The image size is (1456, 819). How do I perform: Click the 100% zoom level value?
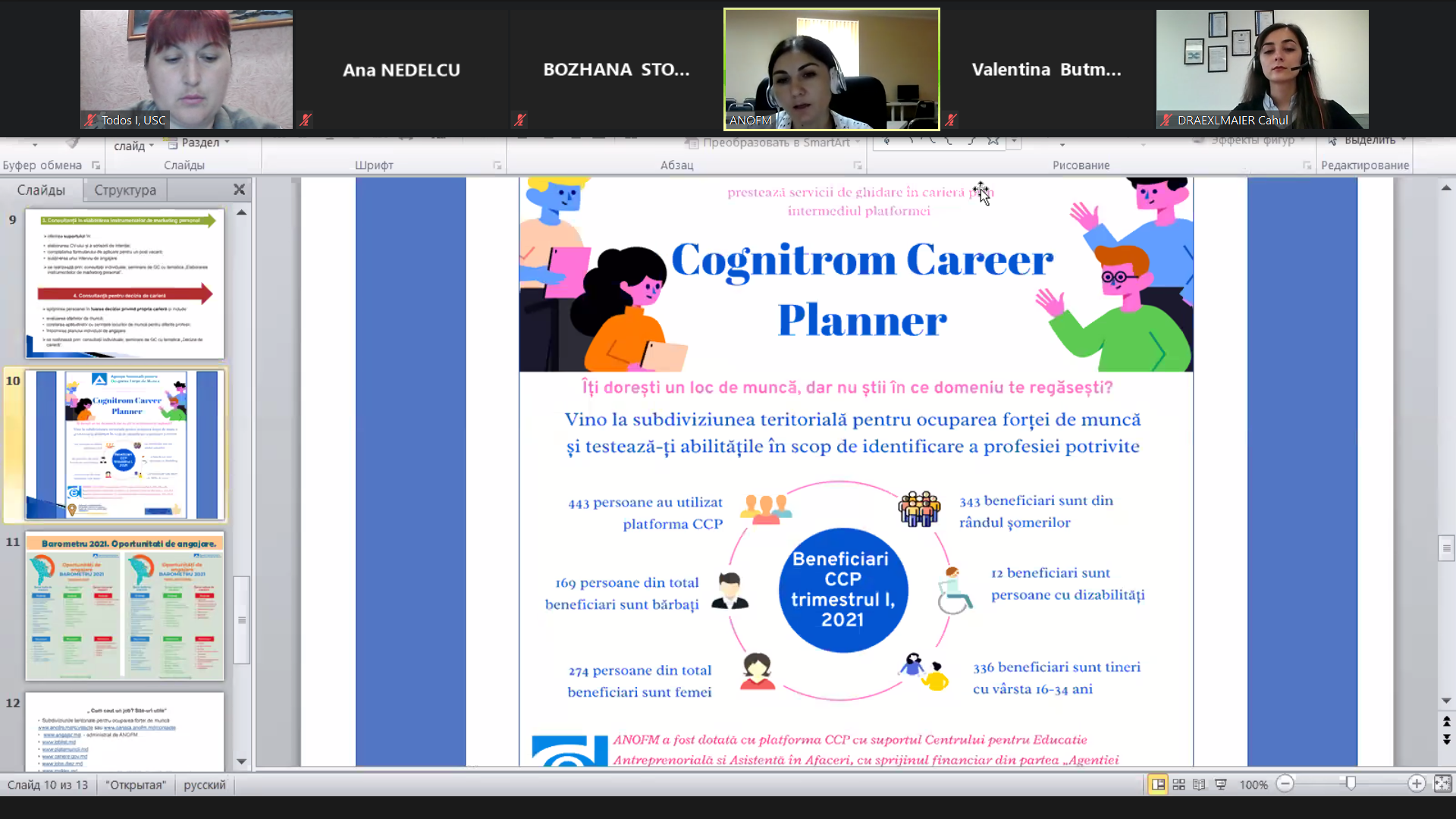tap(1254, 785)
